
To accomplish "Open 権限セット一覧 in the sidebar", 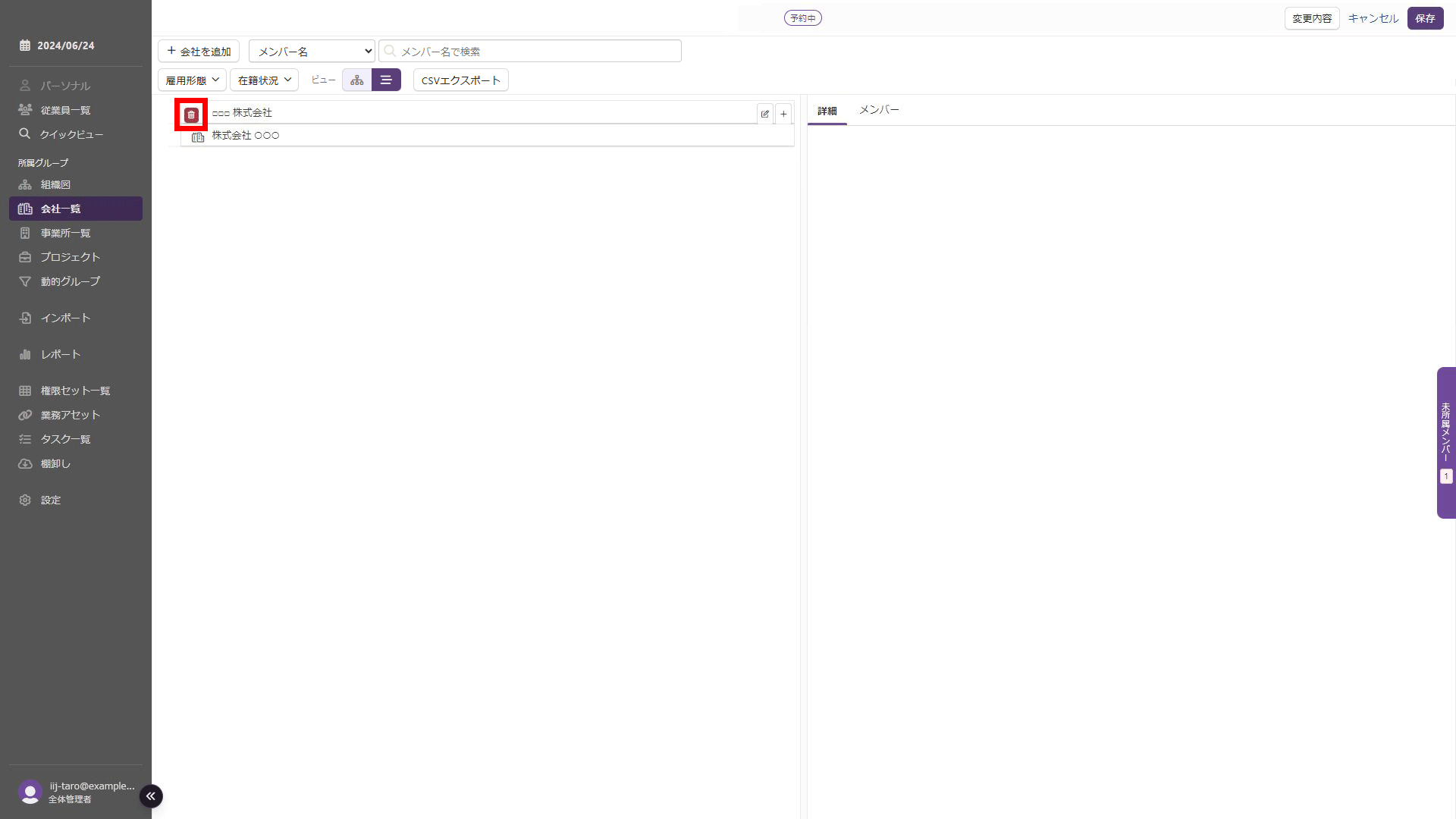I will pyautogui.click(x=76, y=391).
